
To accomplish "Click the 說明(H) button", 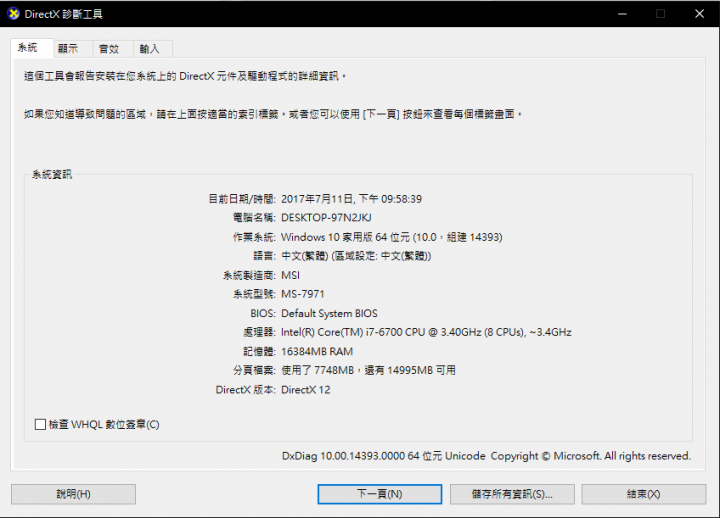I will point(73,494).
